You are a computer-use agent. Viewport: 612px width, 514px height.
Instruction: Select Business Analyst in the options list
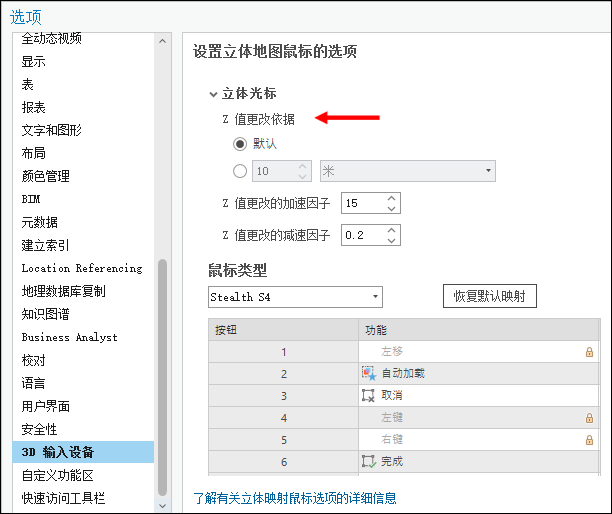click(x=69, y=337)
